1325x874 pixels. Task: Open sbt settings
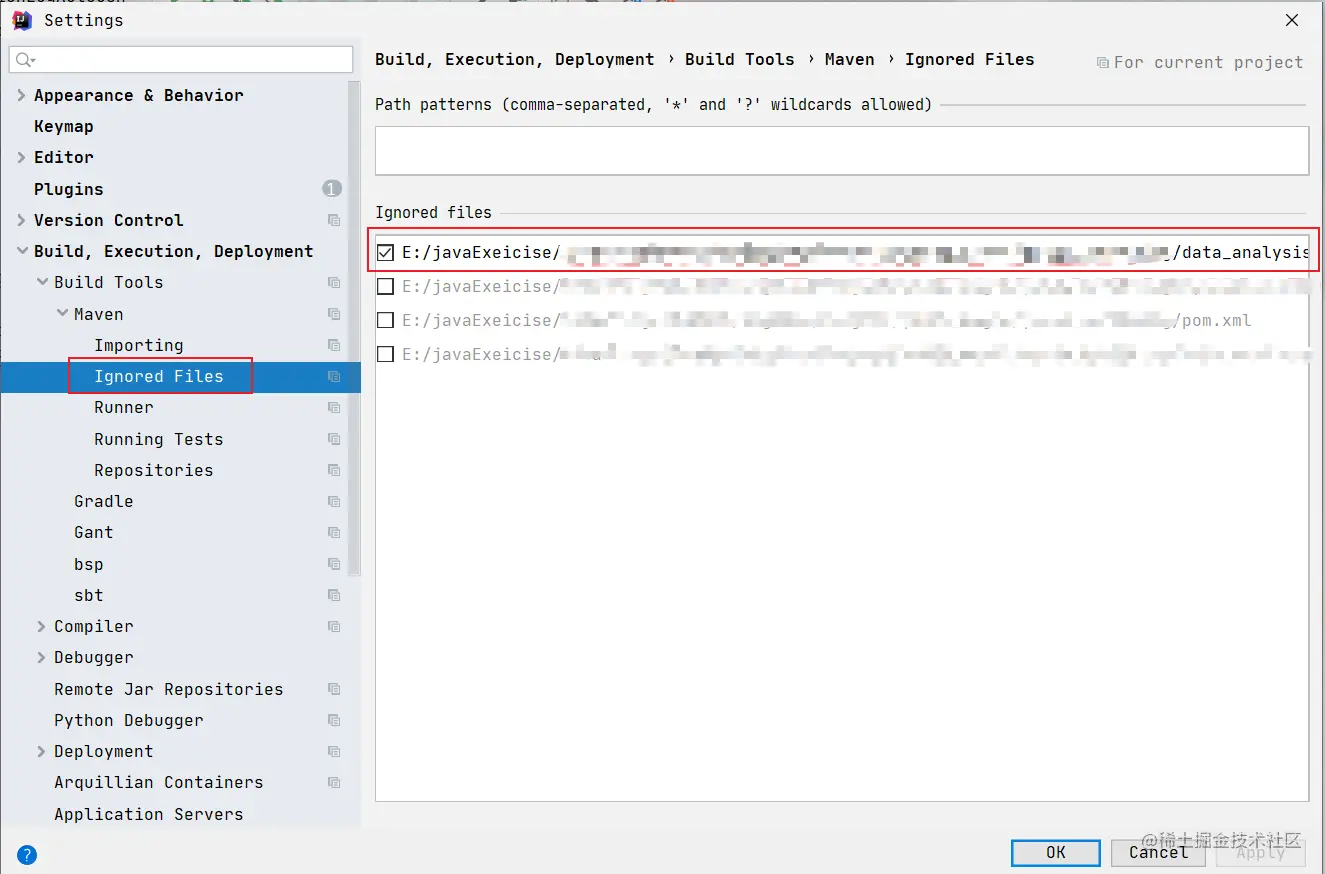pyautogui.click(x=89, y=595)
